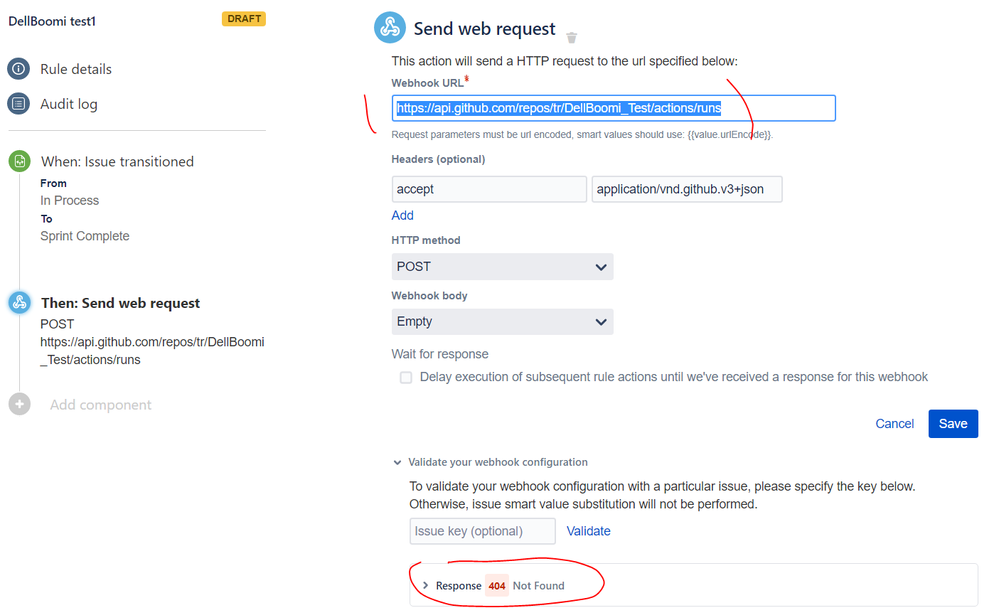The height and width of the screenshot is (608, 999).
Task: Click the In Process status text
Action: coord(69,200)
